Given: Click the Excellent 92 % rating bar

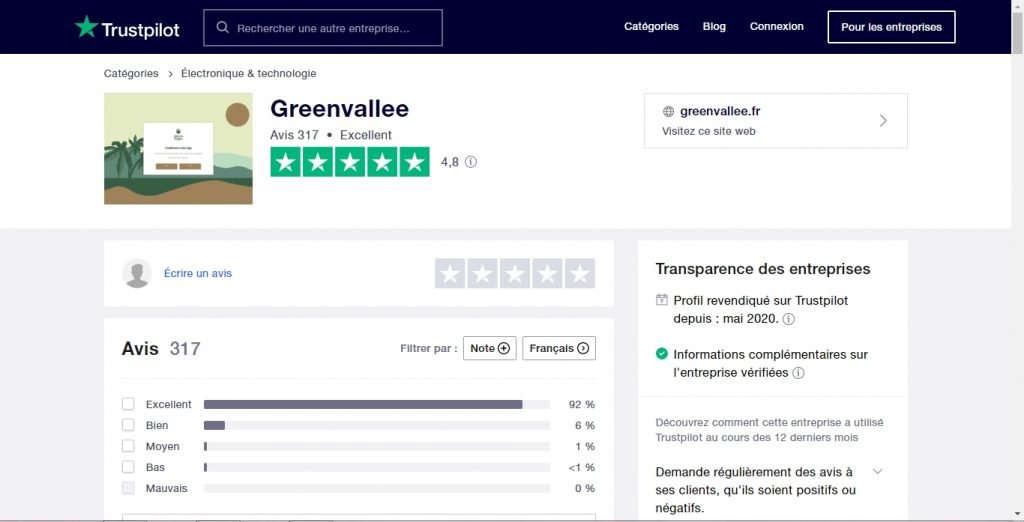Looking at the screenshot, I should coord(377,404).
